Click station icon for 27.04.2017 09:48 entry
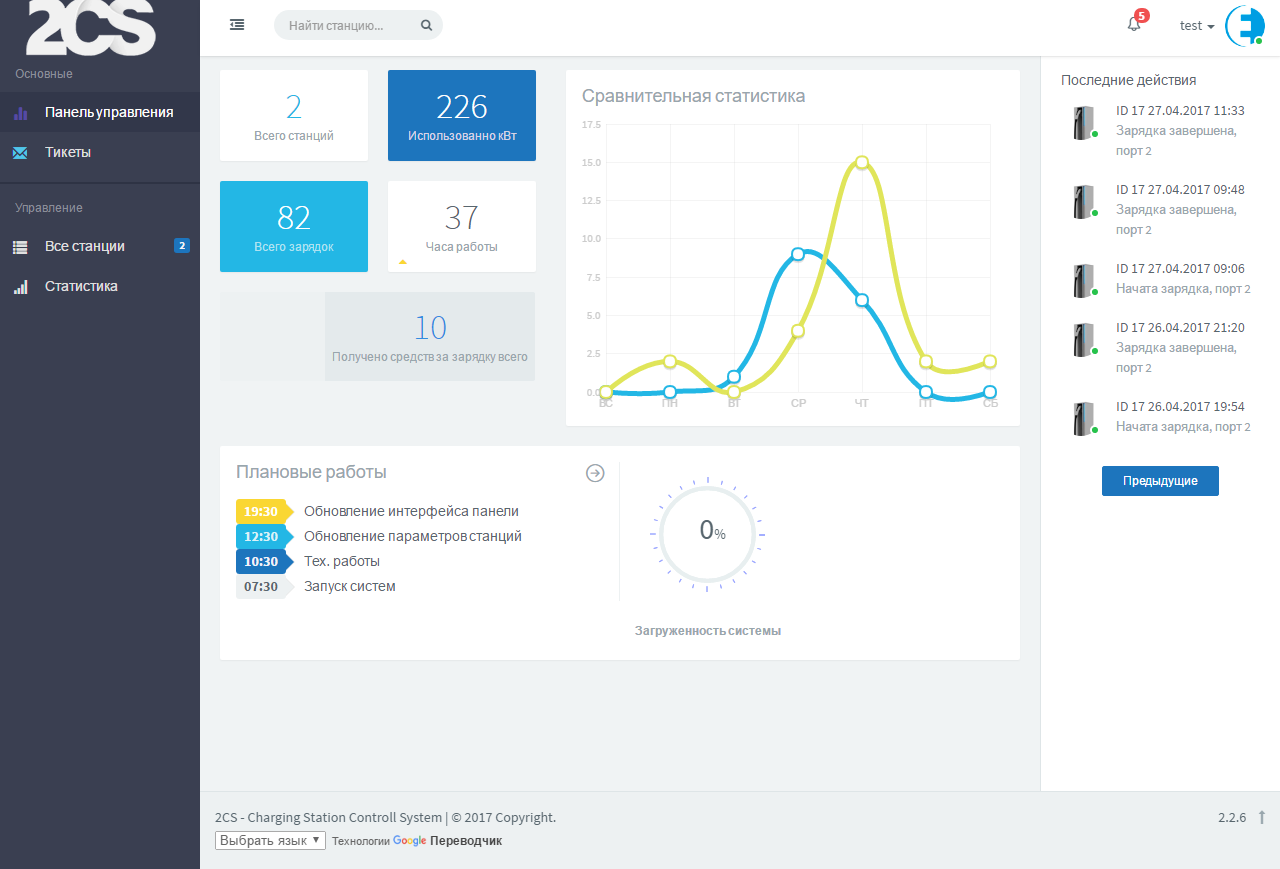Image resolution: width=1280 pixels, height=869 pixels. coord(1085,202)
